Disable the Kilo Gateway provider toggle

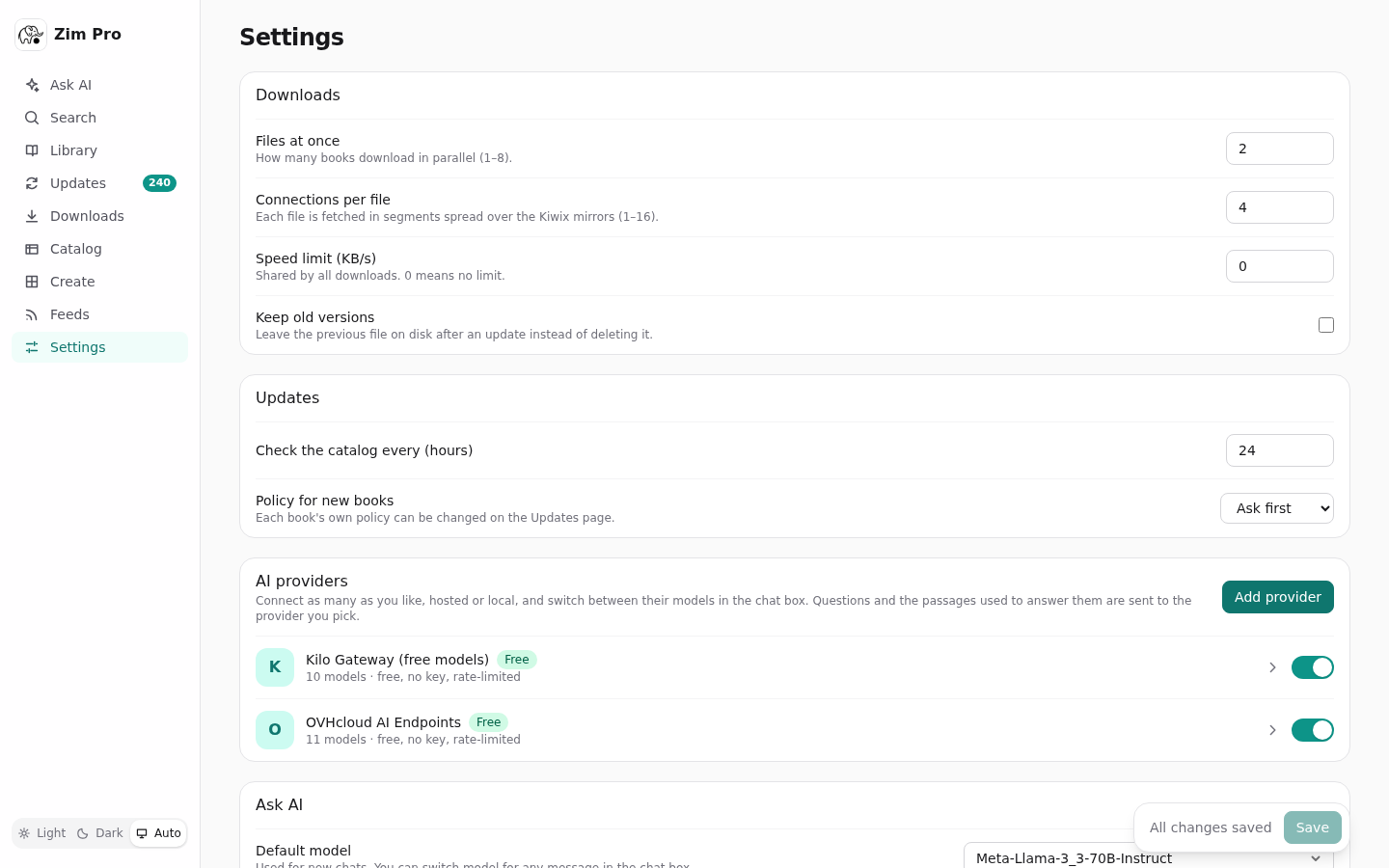[1313, 667]
